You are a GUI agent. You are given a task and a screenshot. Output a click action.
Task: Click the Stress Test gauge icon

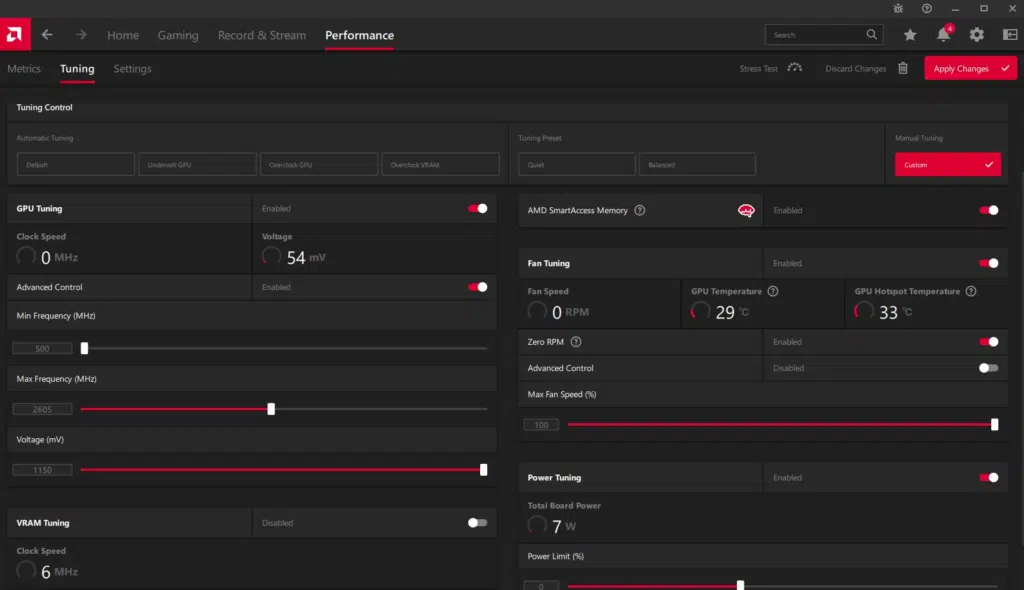794,68
